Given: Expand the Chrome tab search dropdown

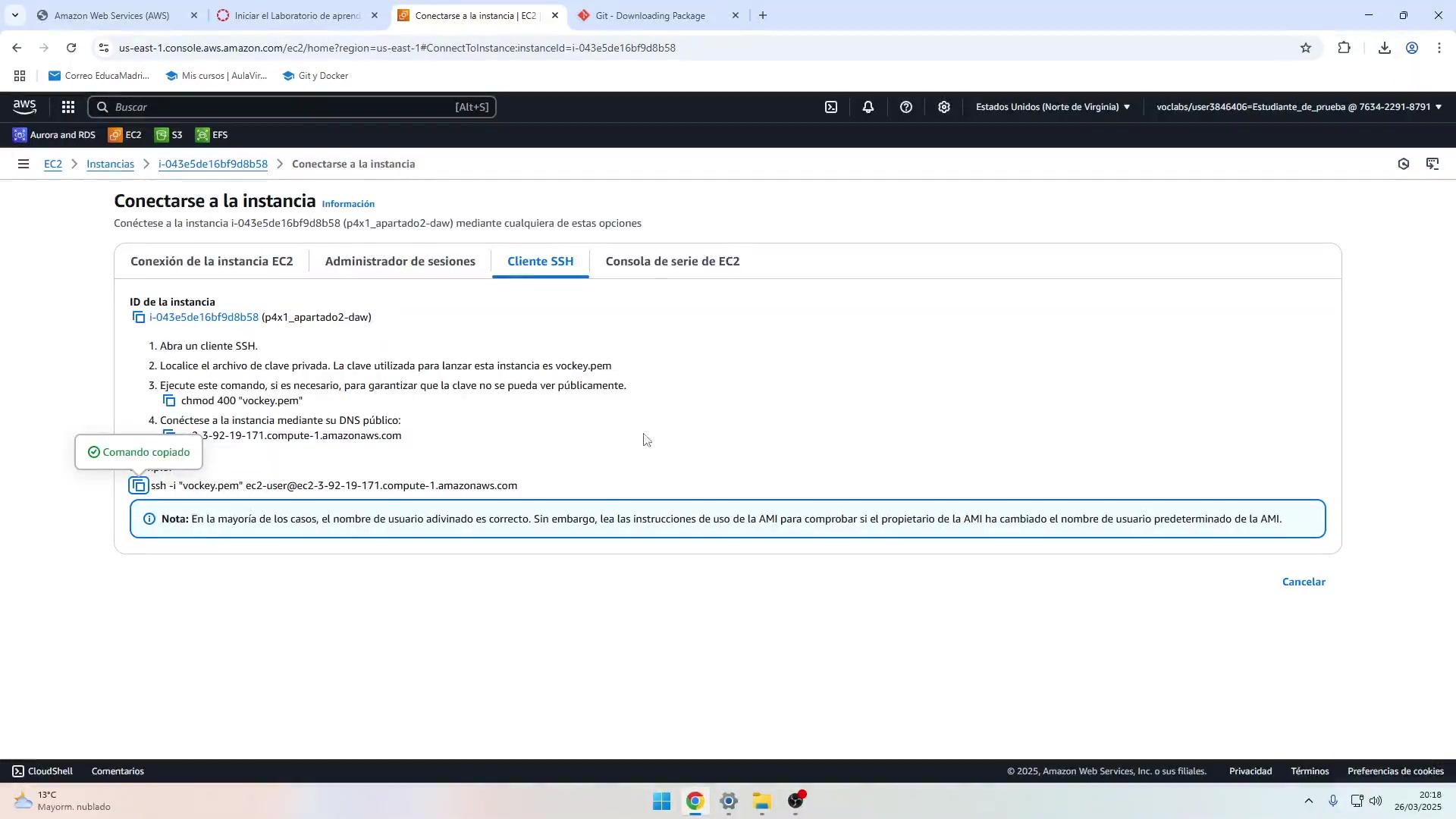Looking at the screenshot, I should (x=15, y=15).
